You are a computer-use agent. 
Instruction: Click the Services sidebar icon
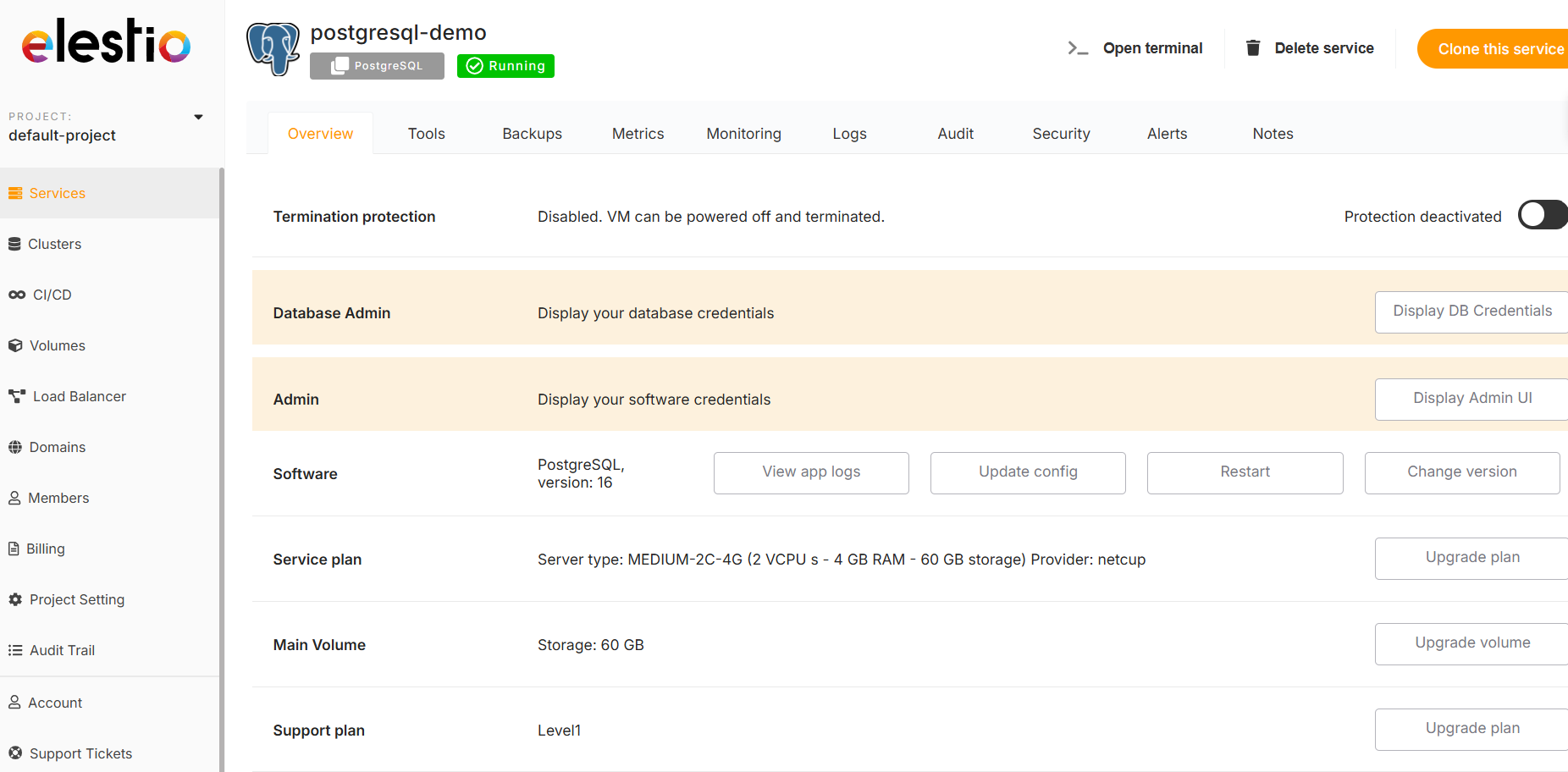click(x=15, y=193)
